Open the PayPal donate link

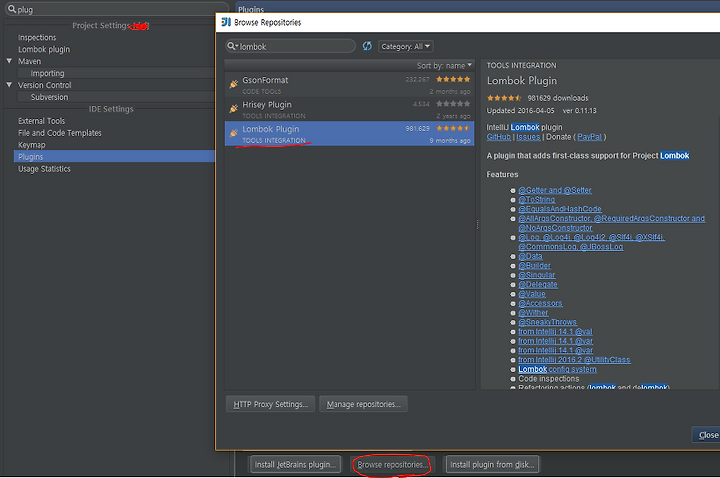coord(589,137)
